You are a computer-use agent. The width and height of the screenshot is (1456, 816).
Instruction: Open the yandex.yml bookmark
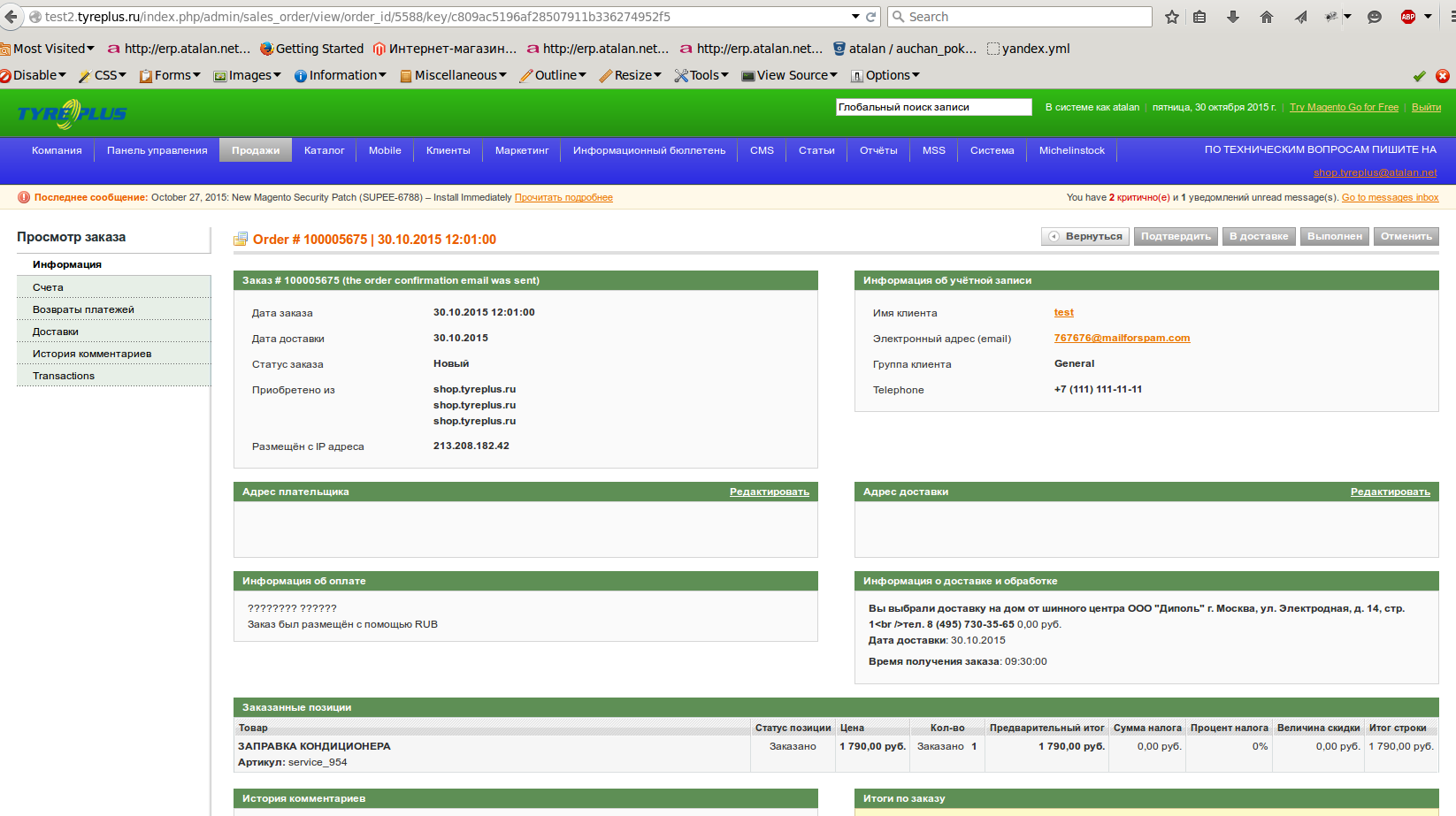(x=1029, y=49)
